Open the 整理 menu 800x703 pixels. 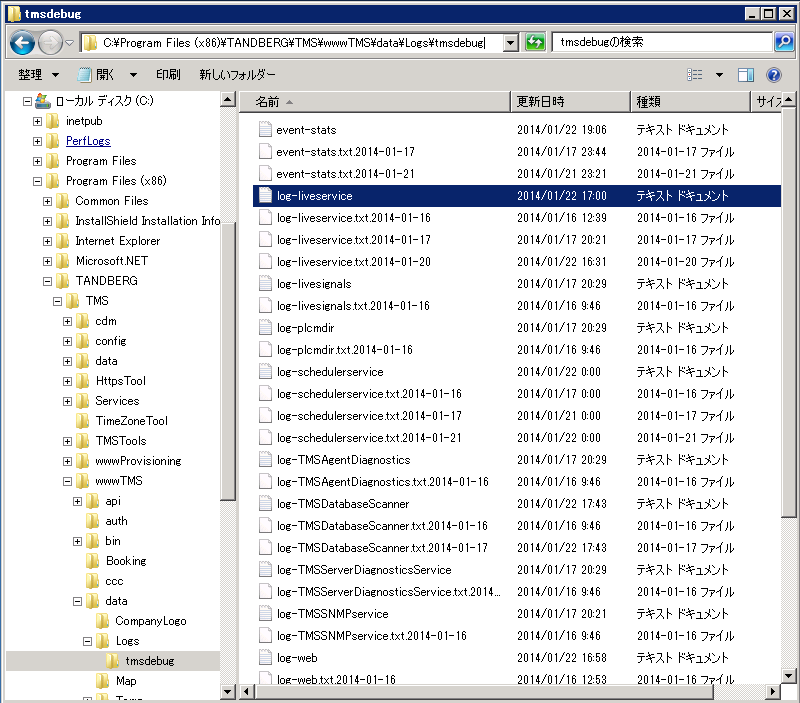point(38,75)
